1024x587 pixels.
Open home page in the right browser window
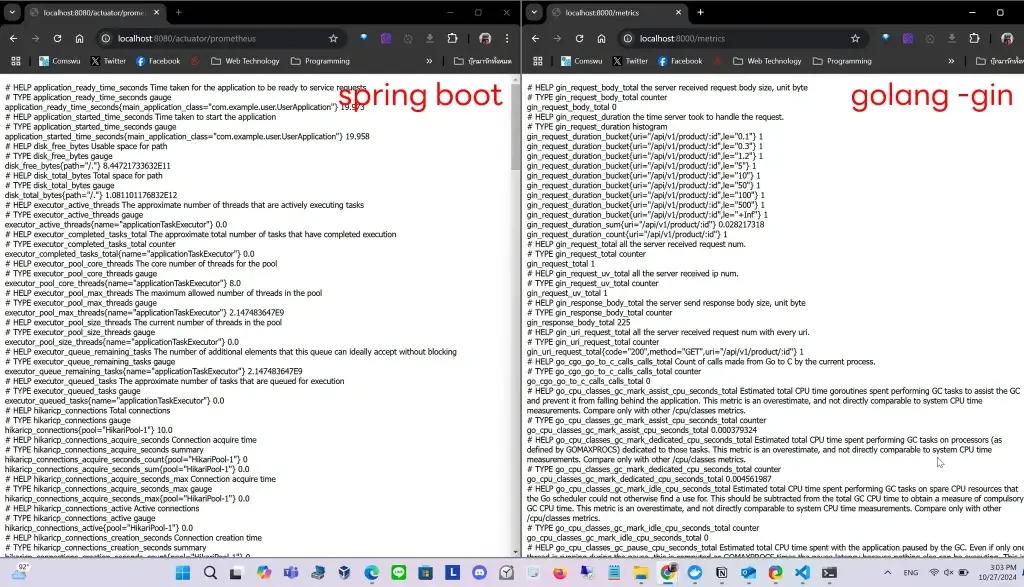(601, 39)
